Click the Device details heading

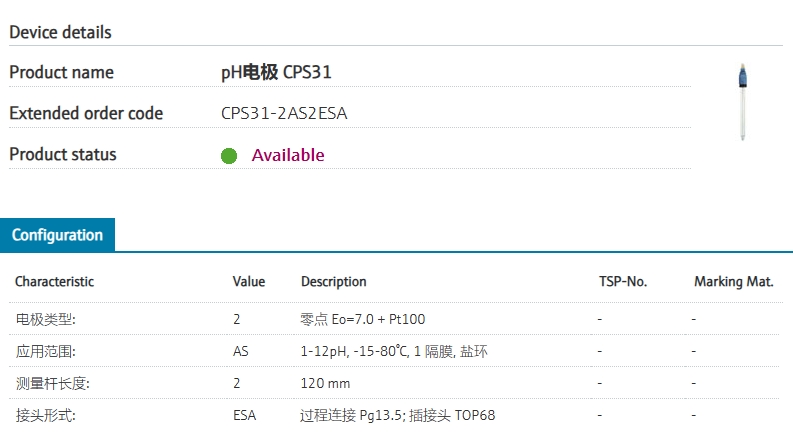pos(60,32)
